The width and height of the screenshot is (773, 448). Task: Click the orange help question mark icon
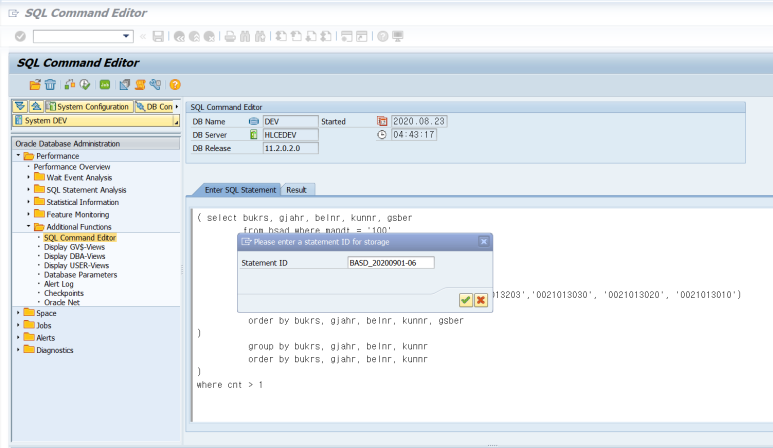click(x=175, y=85)
